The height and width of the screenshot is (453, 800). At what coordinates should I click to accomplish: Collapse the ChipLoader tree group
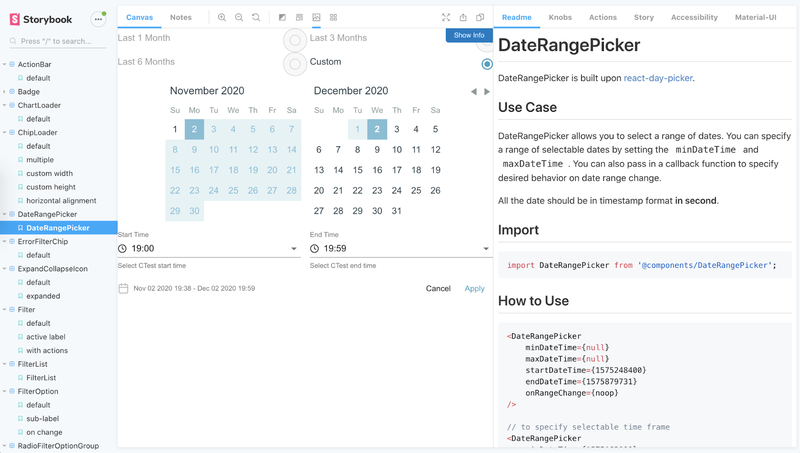tap(6, 132)
